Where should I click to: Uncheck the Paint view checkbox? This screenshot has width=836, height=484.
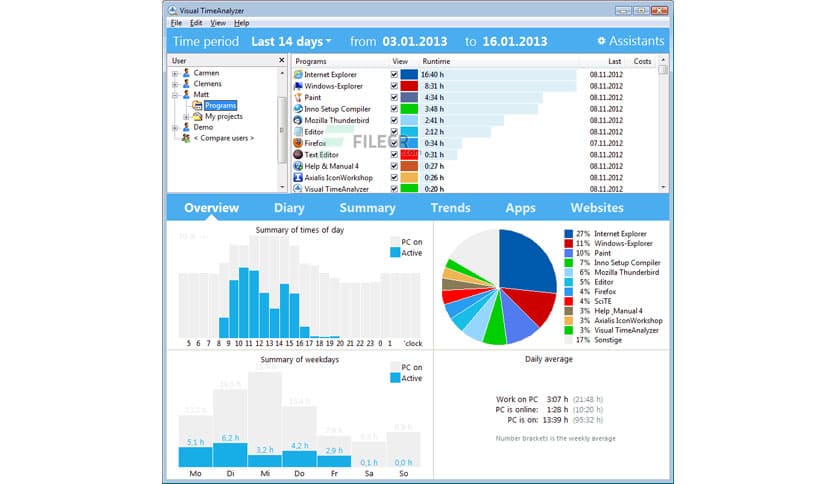pyautogui.click(x=394, y=98)
